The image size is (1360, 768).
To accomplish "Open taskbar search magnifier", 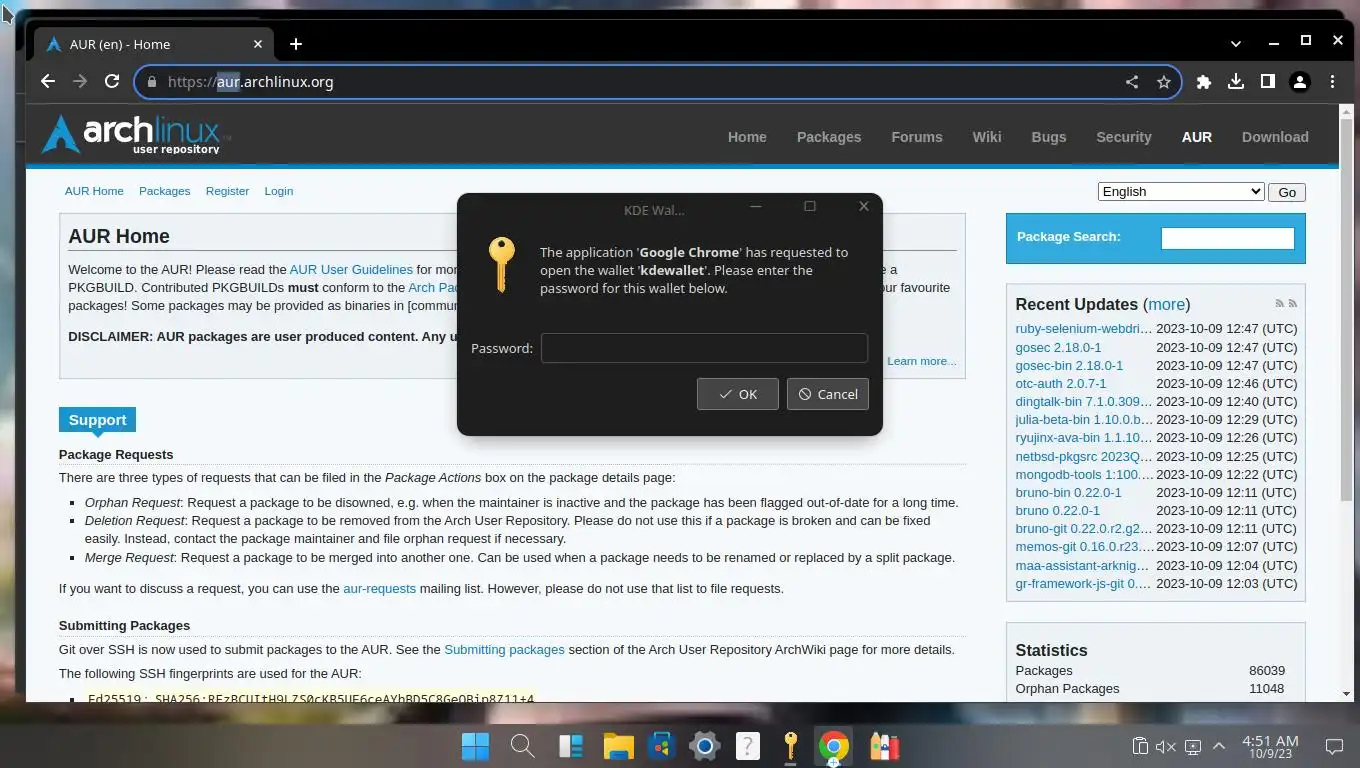I will point(522,746).
